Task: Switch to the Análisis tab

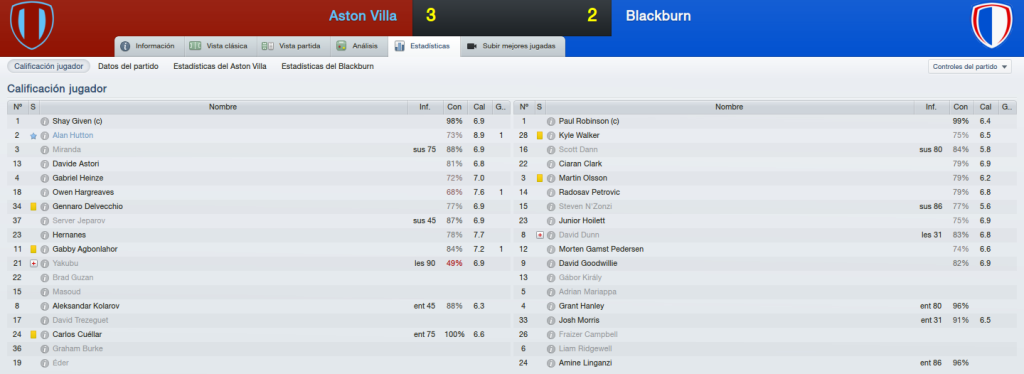Action: [x=359, y=46]
